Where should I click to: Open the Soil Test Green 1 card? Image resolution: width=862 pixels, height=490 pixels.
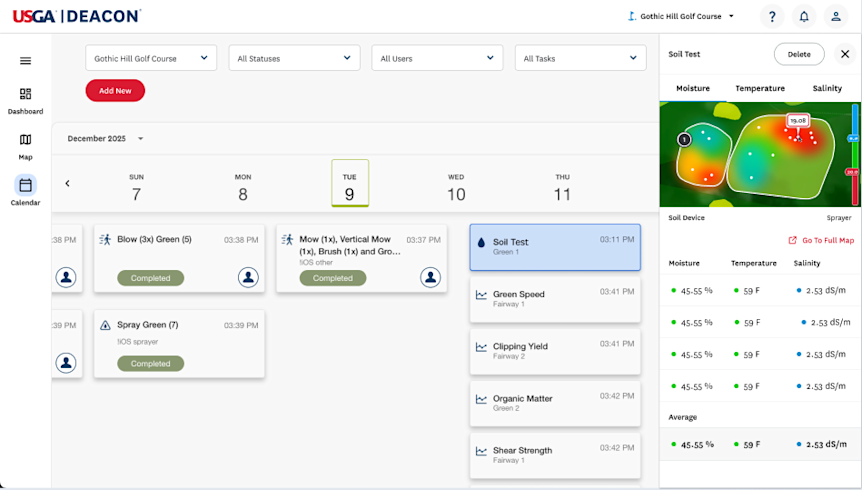coord(555,247)
